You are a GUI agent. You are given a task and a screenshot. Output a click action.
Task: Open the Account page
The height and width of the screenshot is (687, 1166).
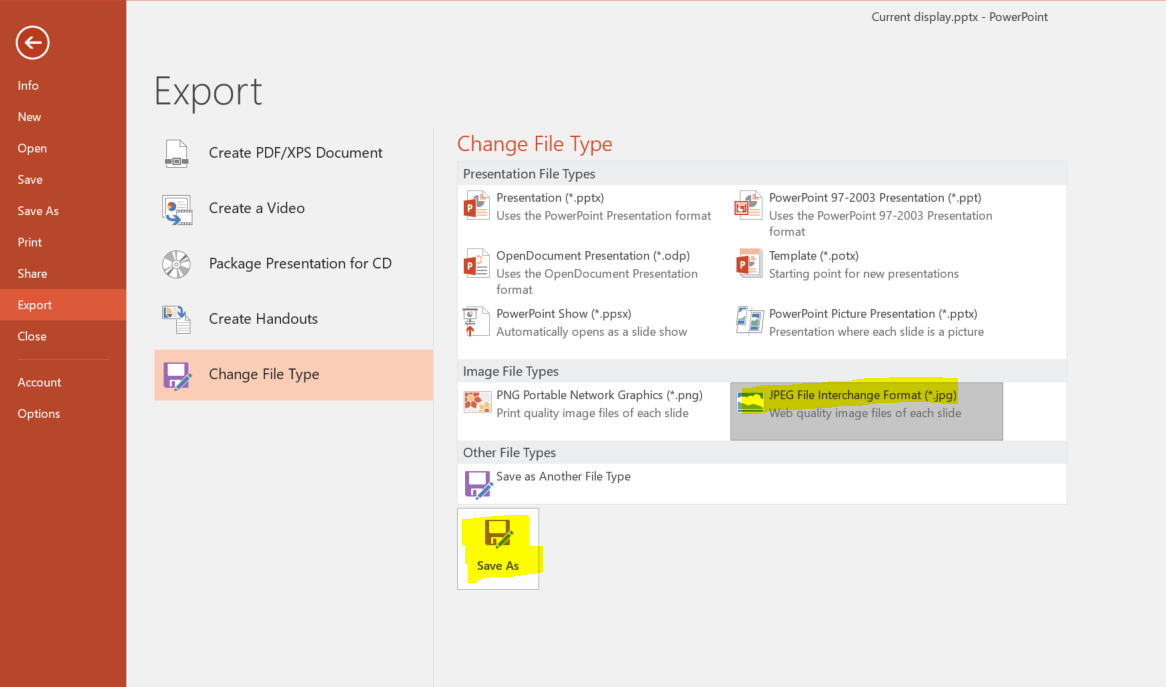coord(63,382)
